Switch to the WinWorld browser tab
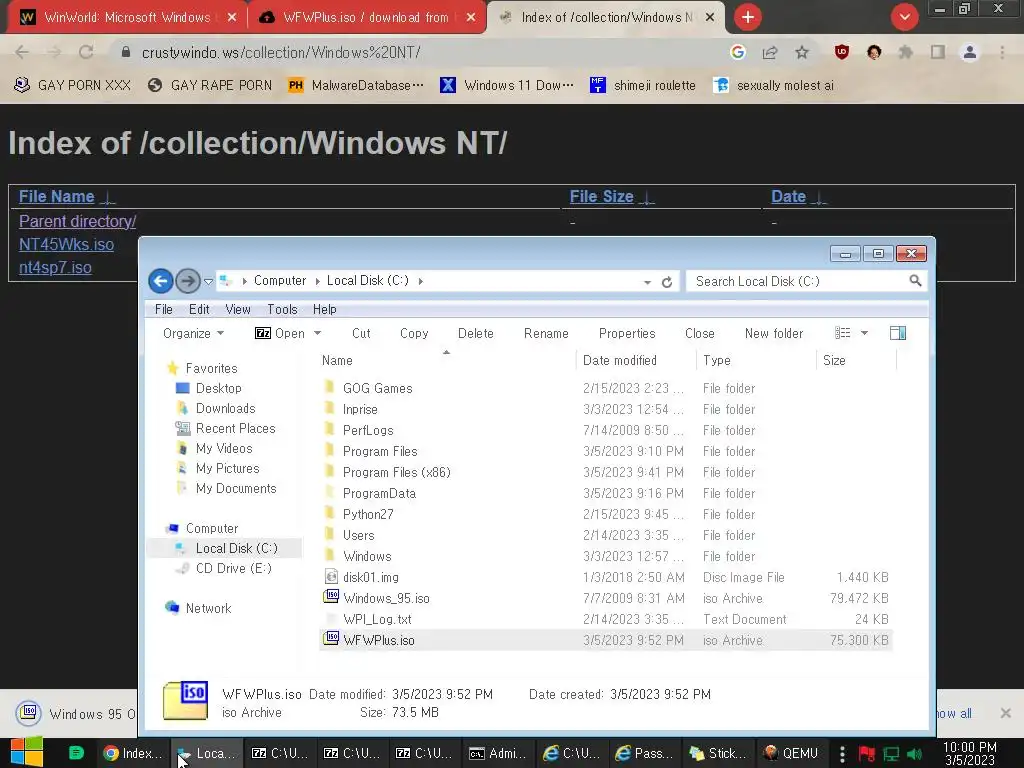Screen dimensions: 1024x768 127,17
